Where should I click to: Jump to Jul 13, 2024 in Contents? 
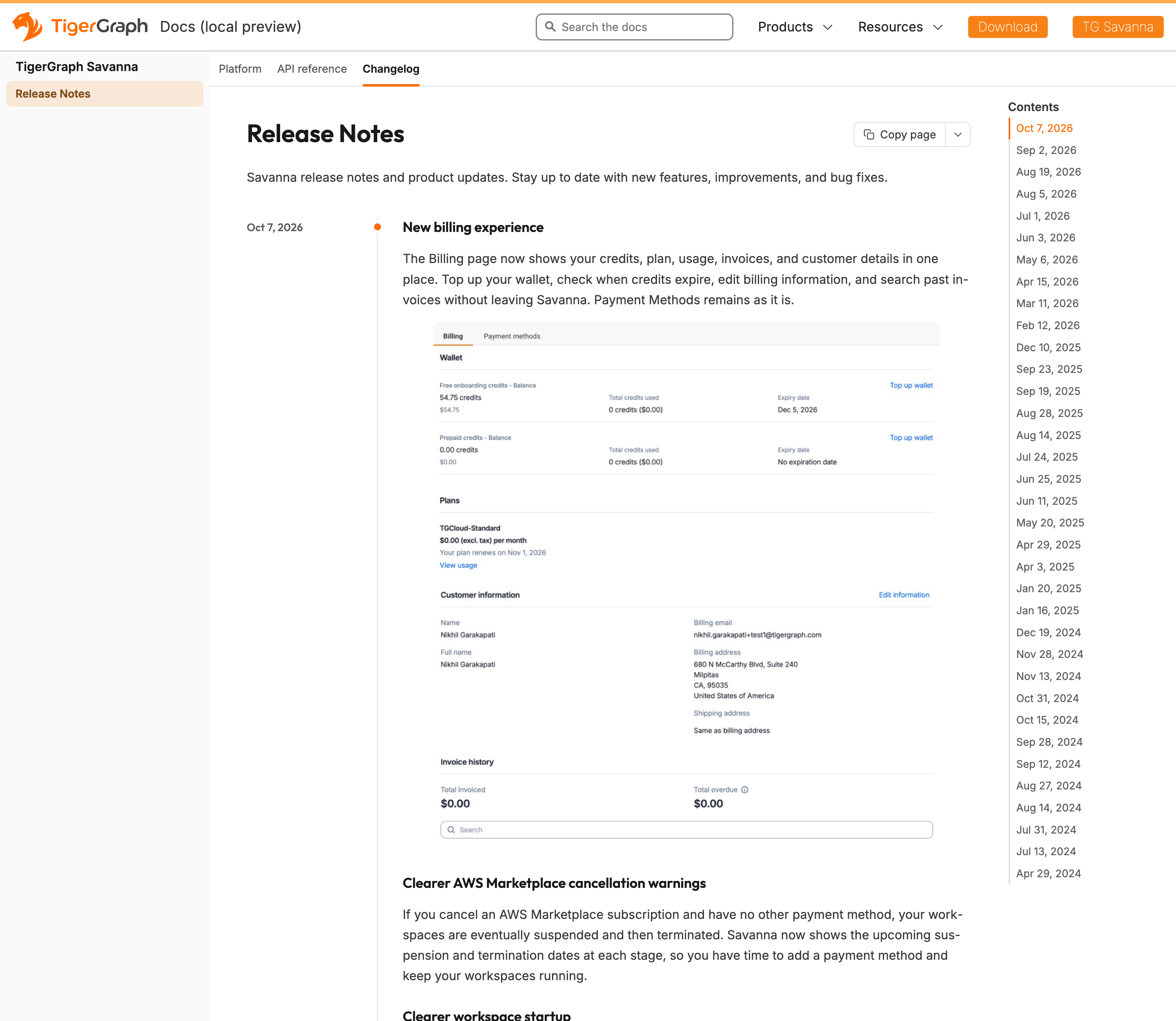tap(1046, 851)
